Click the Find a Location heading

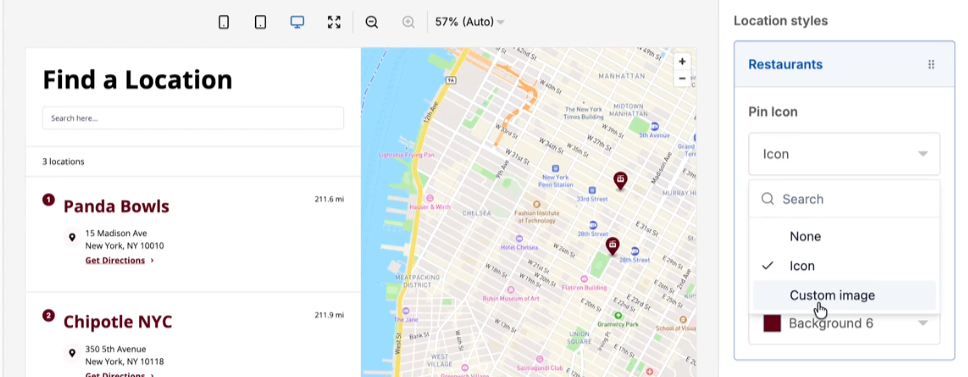(x=137, y=80)
